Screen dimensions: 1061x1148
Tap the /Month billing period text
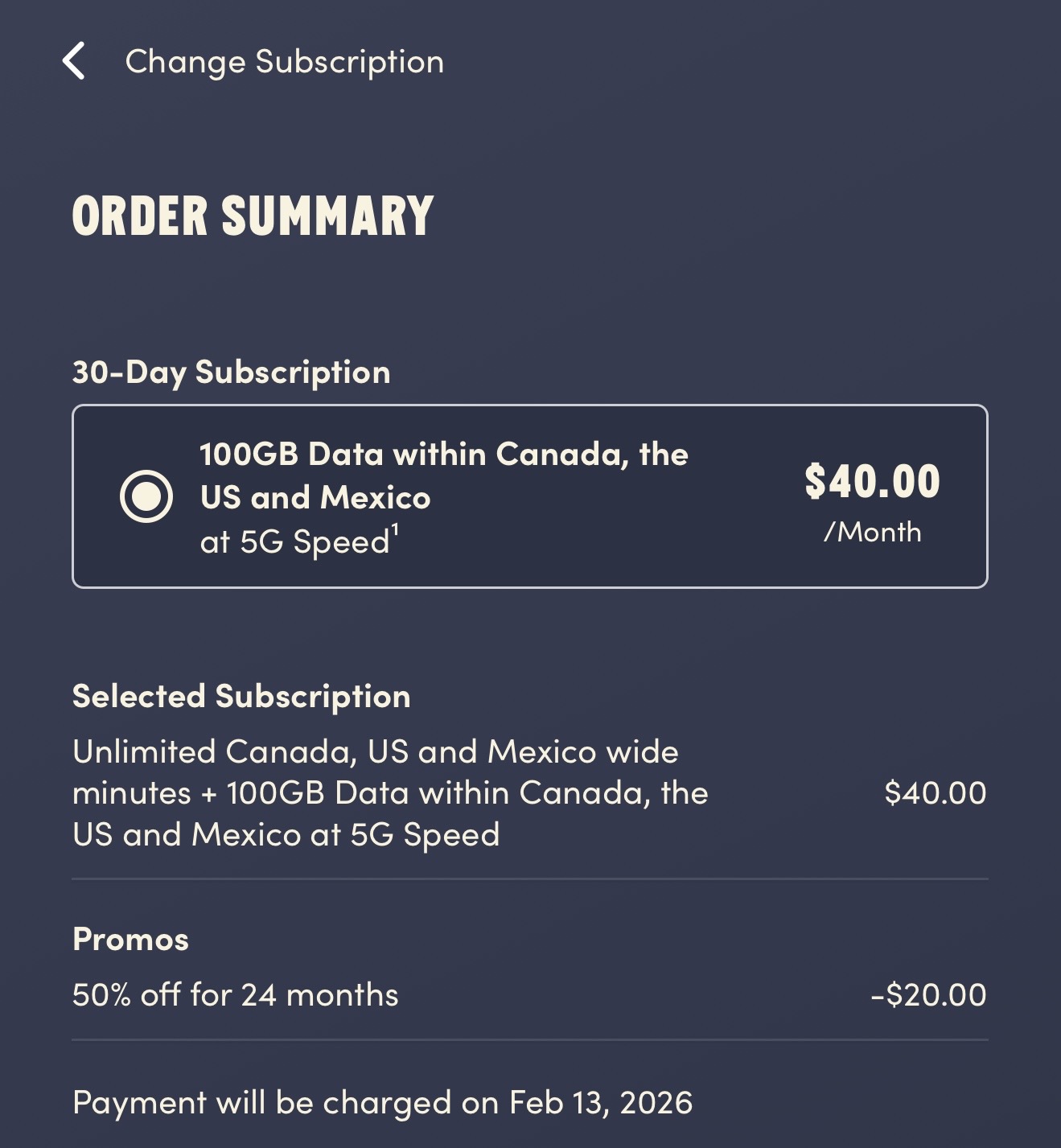point(872,532)
